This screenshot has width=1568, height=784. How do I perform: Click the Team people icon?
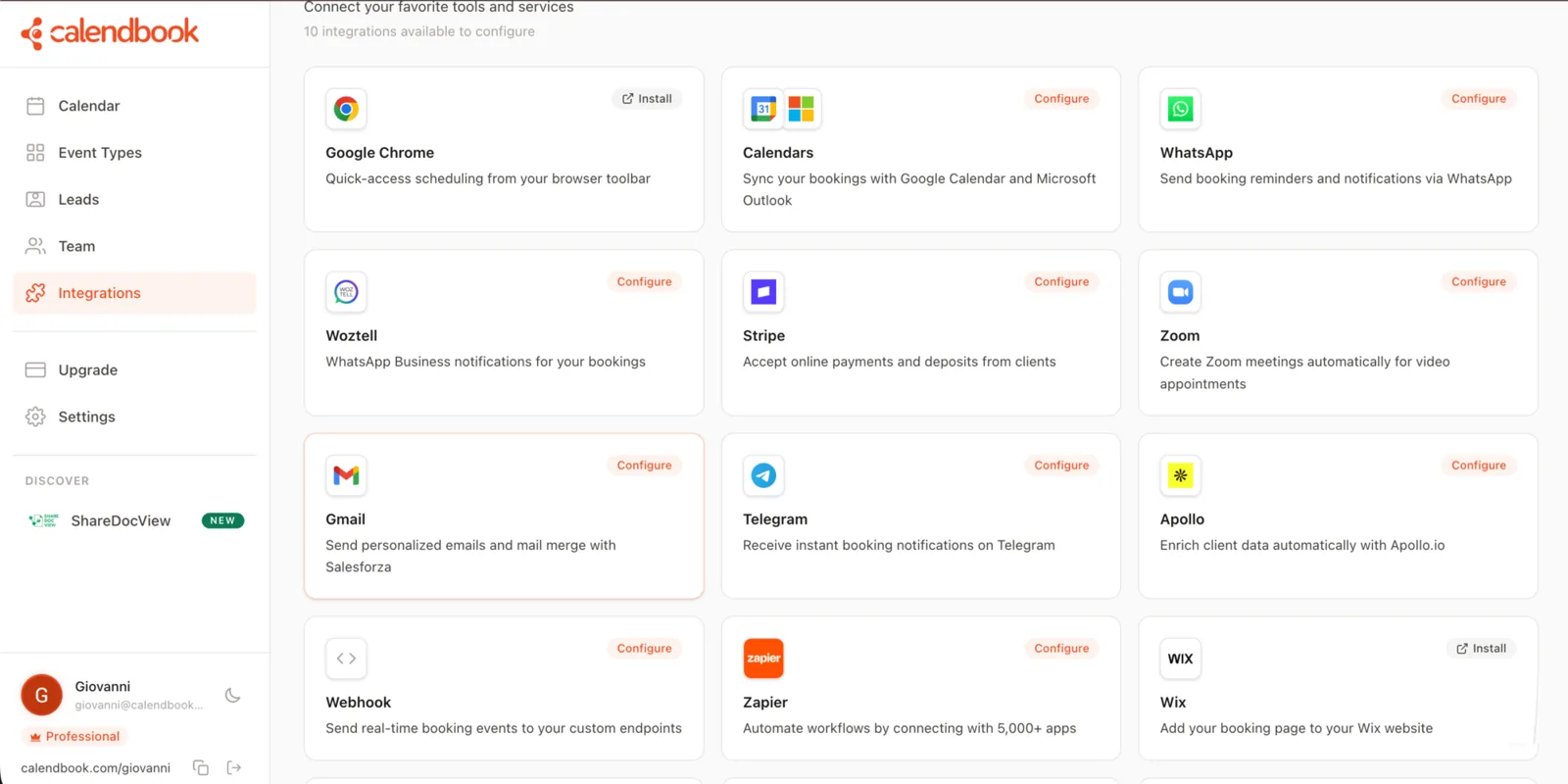point(35,246)
